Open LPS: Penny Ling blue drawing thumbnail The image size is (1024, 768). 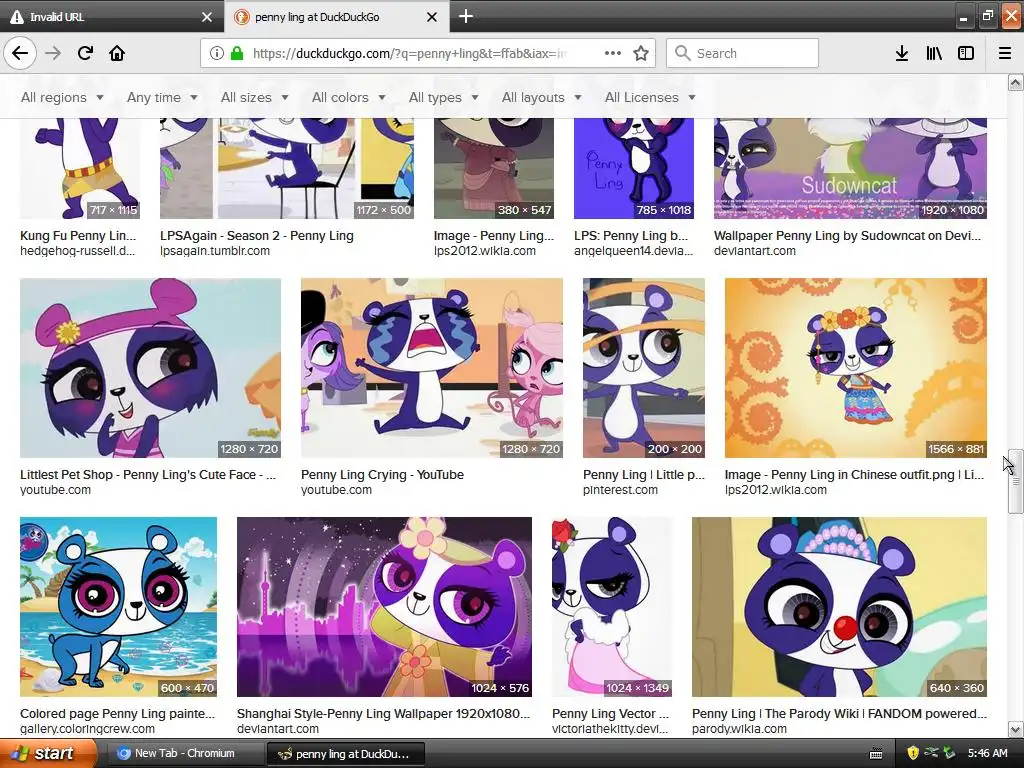[x=633, y=168]
